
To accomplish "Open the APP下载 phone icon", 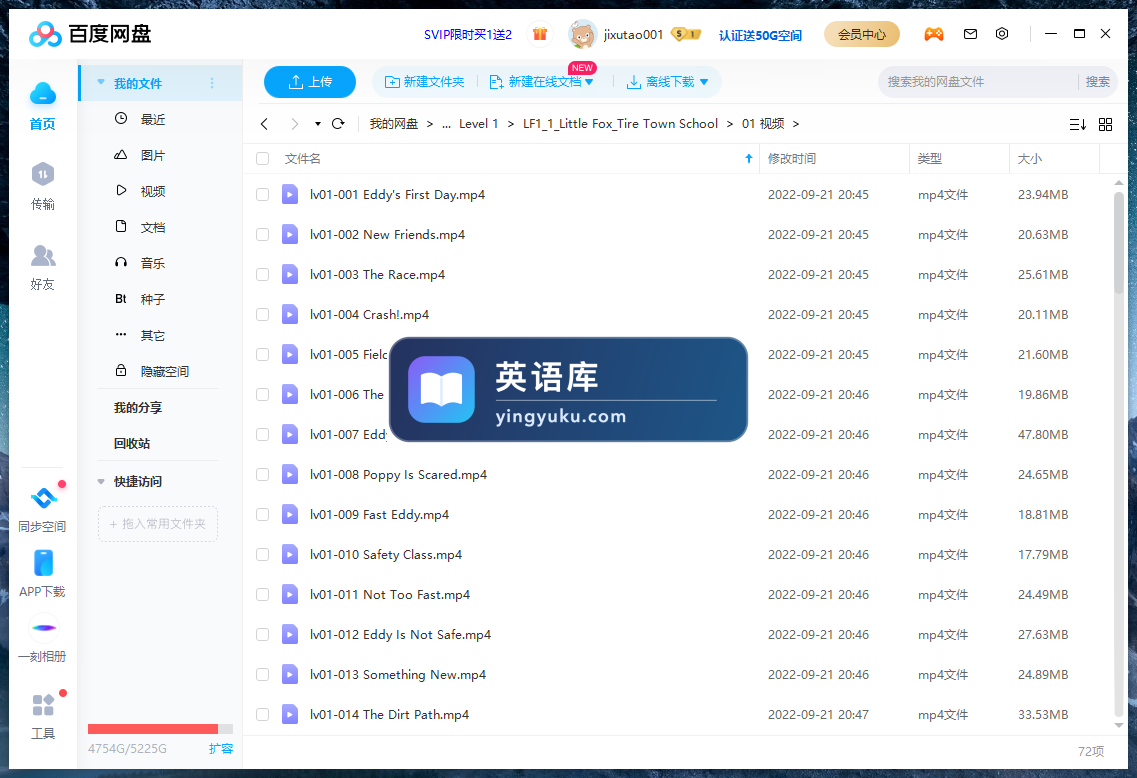I will [x=44, y=563].
